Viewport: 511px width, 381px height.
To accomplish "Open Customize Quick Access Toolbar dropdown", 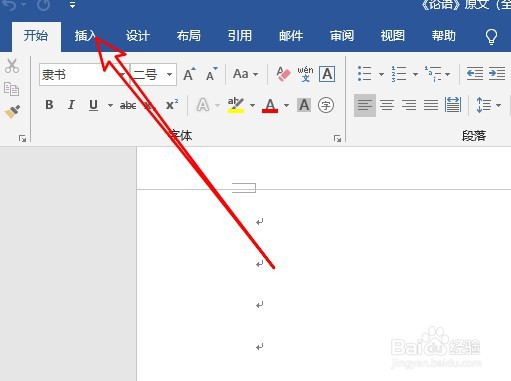I will click(x=72, y=5).
